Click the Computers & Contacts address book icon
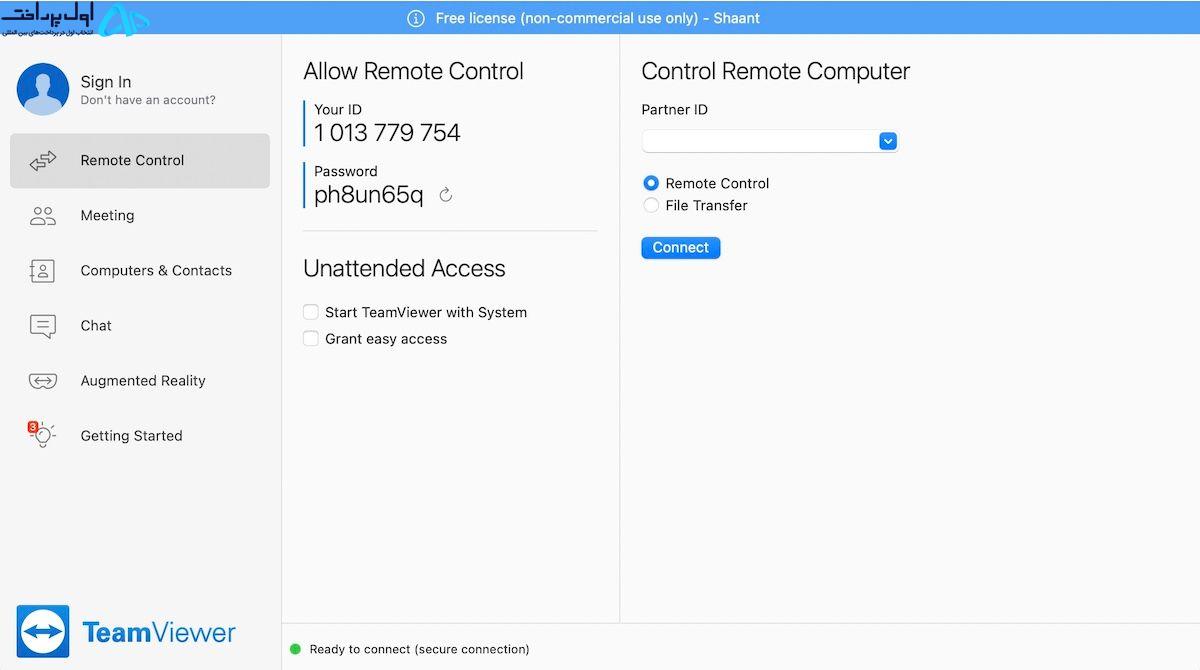Image resolution: width=1200 pixels, height=670 pixels. pyautogui.click(x=43, y=271)
